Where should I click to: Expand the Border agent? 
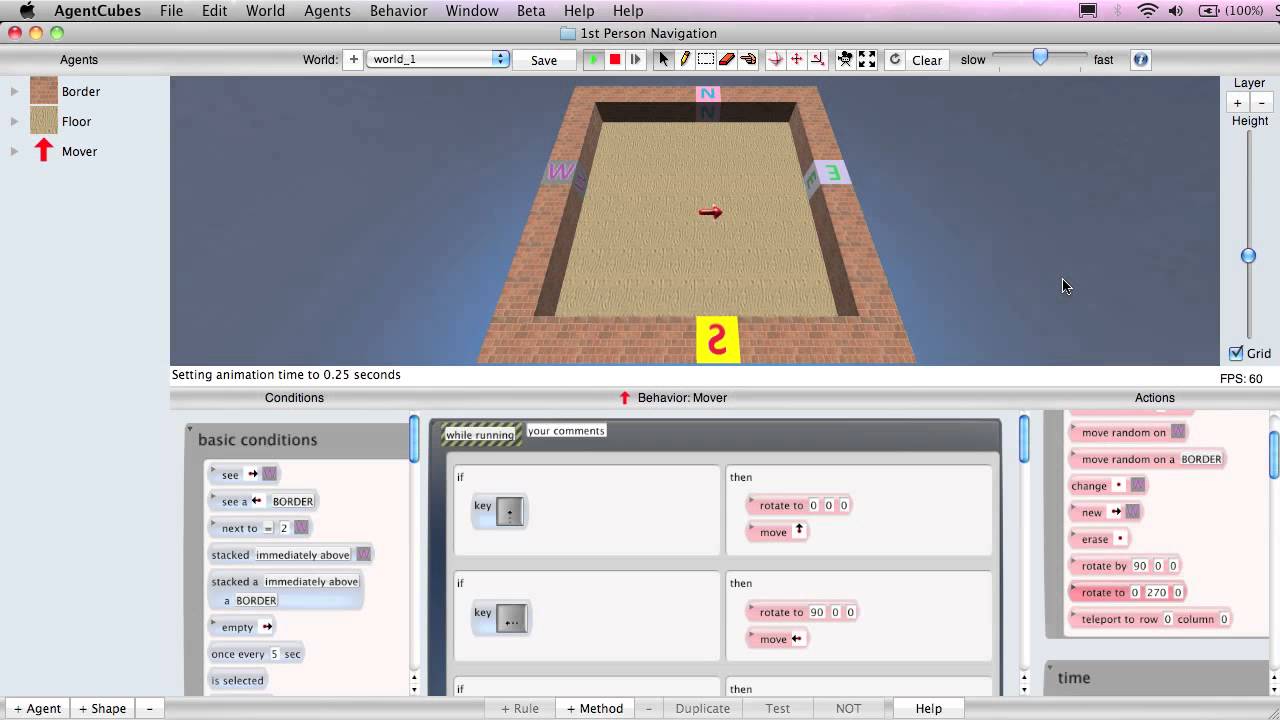(14, 91)
